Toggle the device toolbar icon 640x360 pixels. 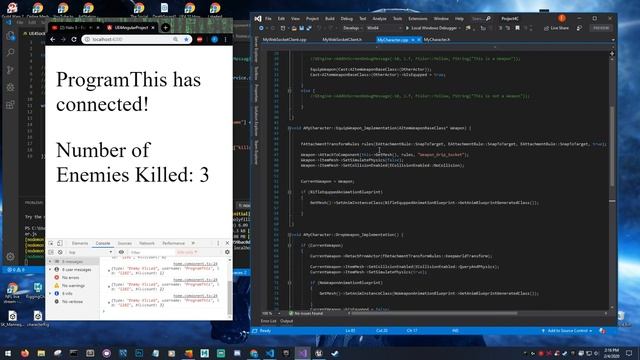point(60,243)
